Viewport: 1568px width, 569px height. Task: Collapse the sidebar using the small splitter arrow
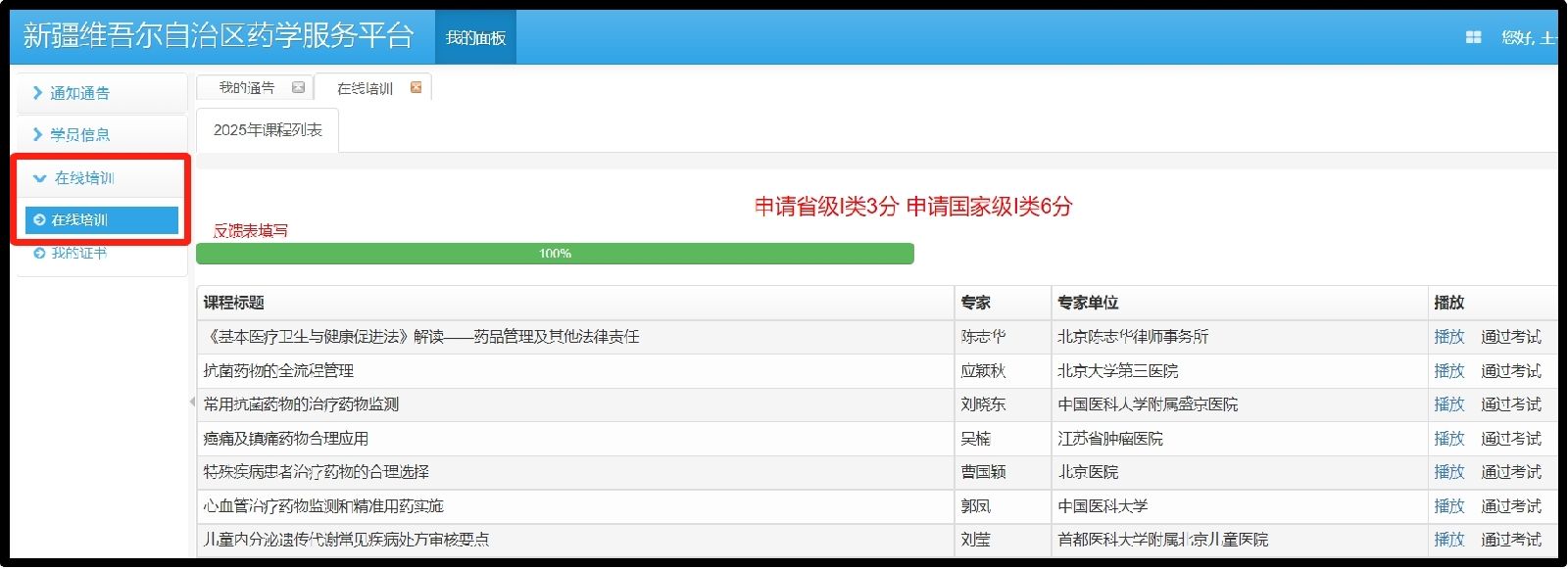click(x=191, y=402)
